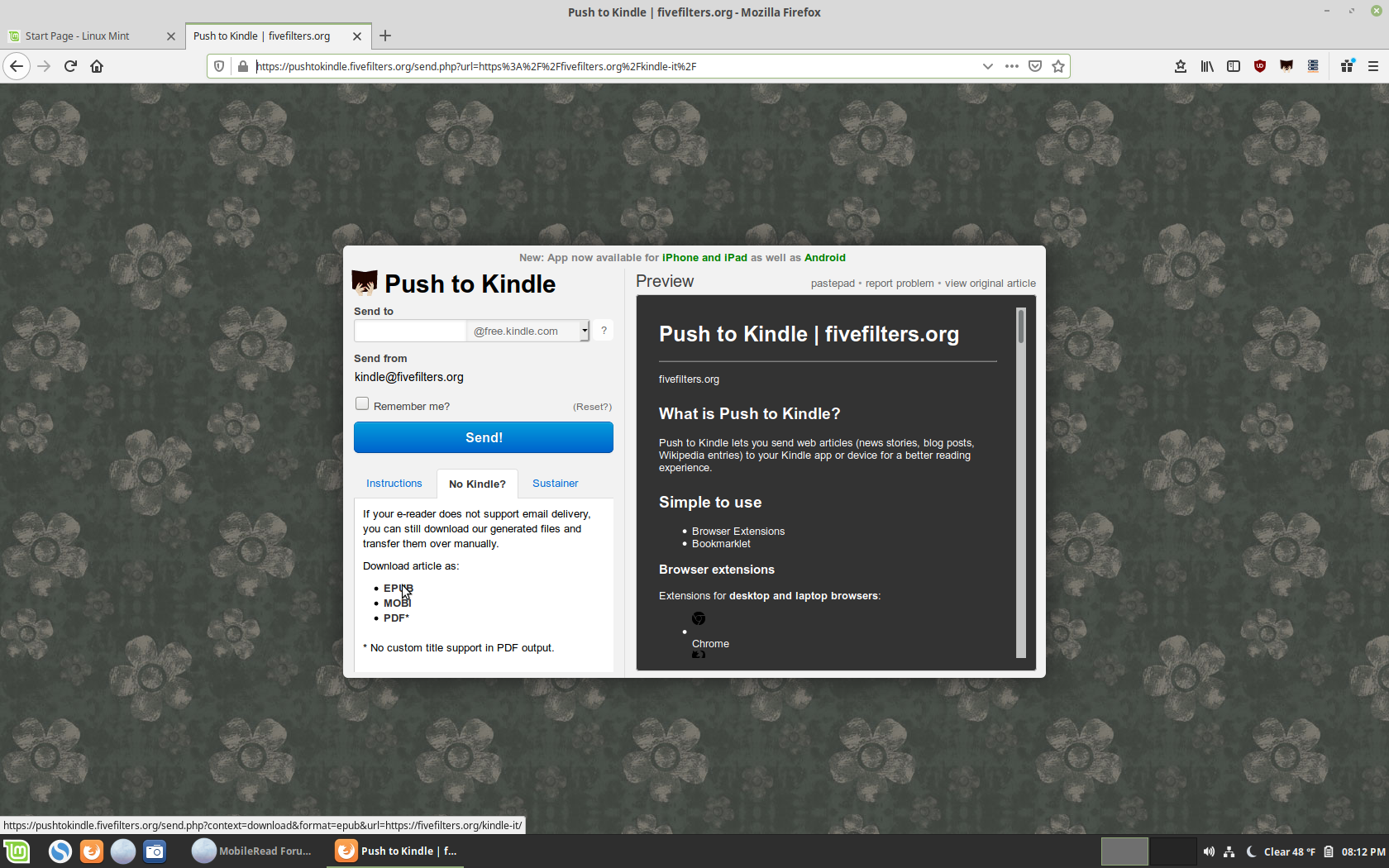Open the Linux Mint start menu

(x=17, y=851)
